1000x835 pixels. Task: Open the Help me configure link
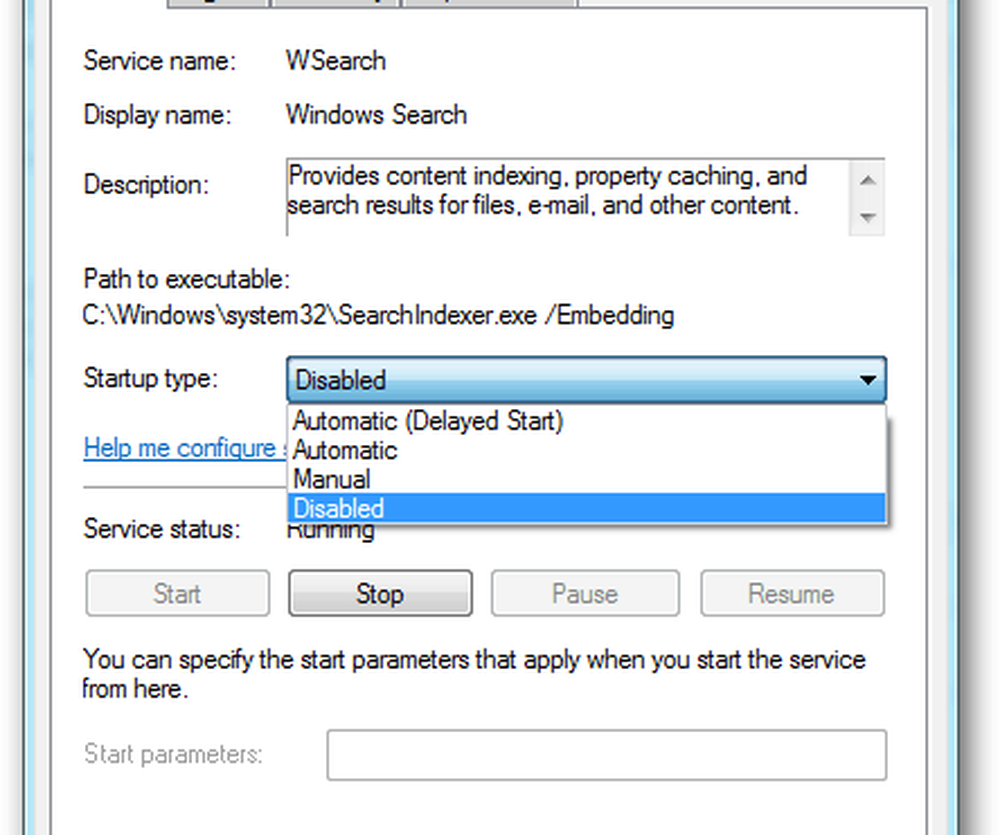tap(178, 448)
